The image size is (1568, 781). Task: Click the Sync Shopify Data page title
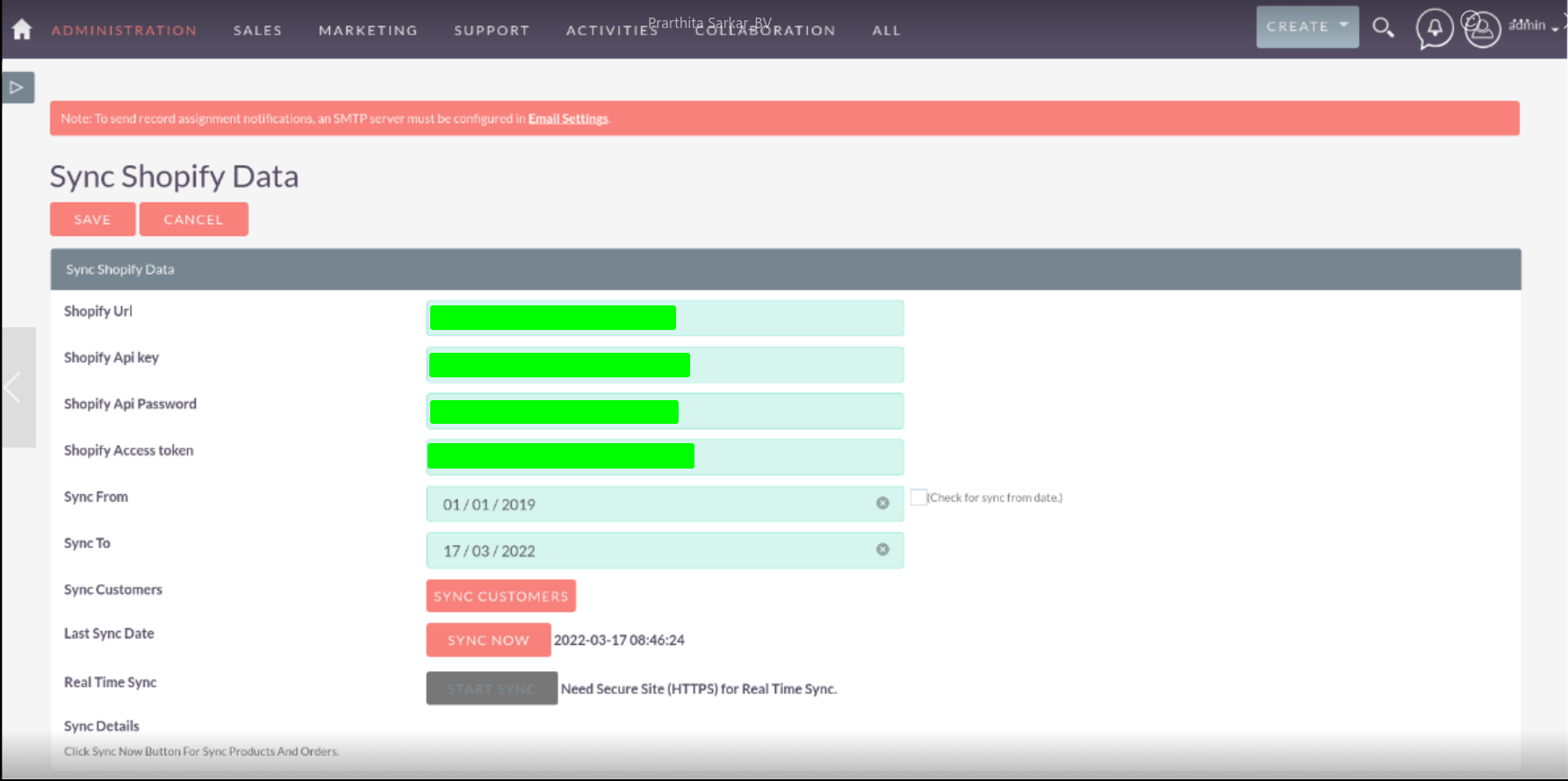174,176
